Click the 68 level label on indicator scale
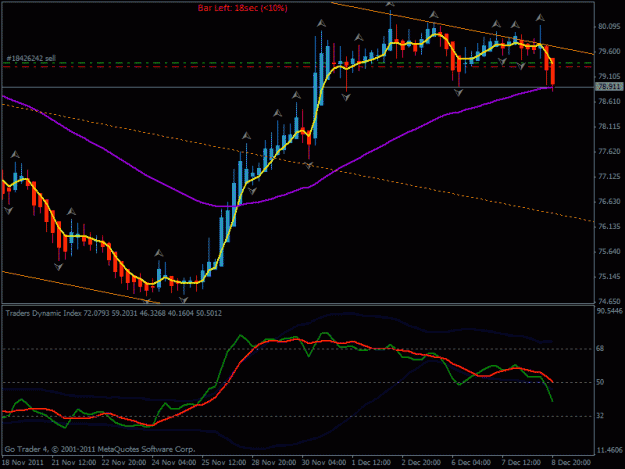 600,349
